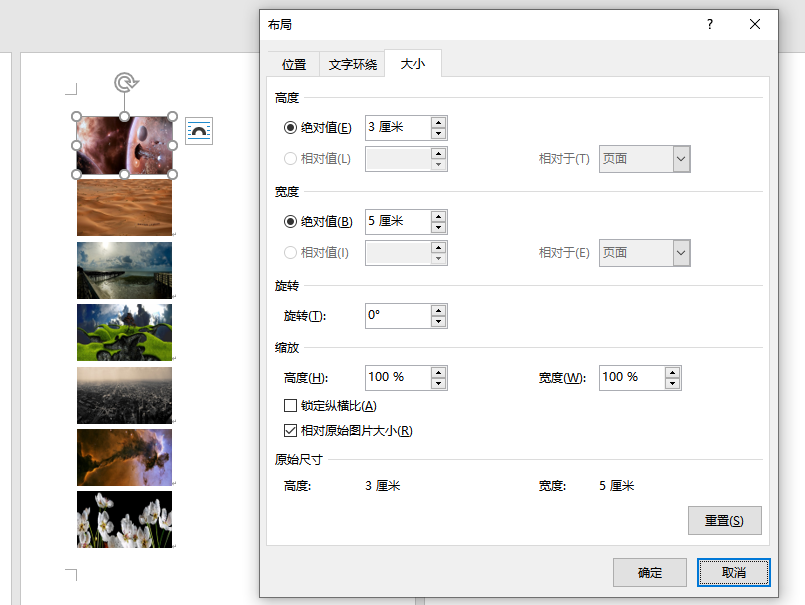The width and height of the screenshot is (805, 605).
Task: Switch to the 位置 tab
Action: (x=294, y=65)
